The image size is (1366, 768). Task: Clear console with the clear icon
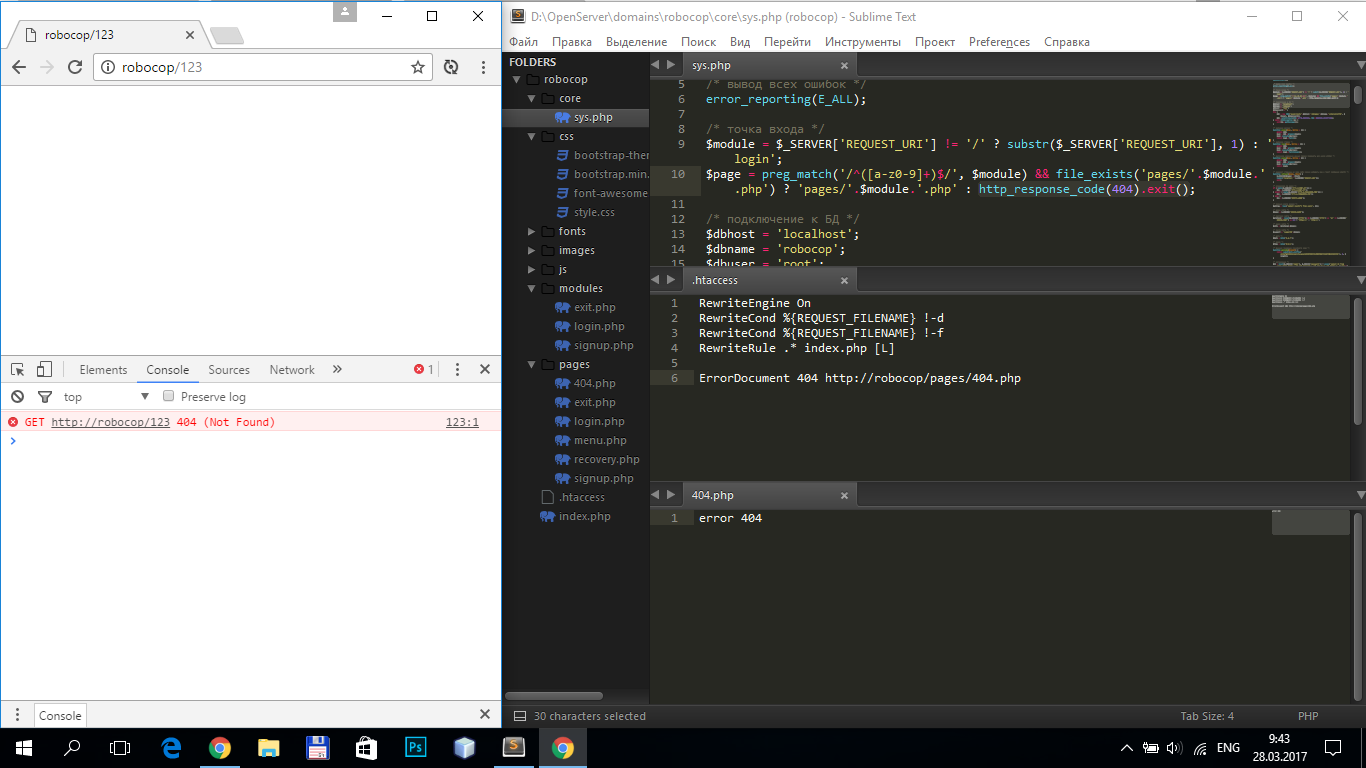[x=17, y=397]
